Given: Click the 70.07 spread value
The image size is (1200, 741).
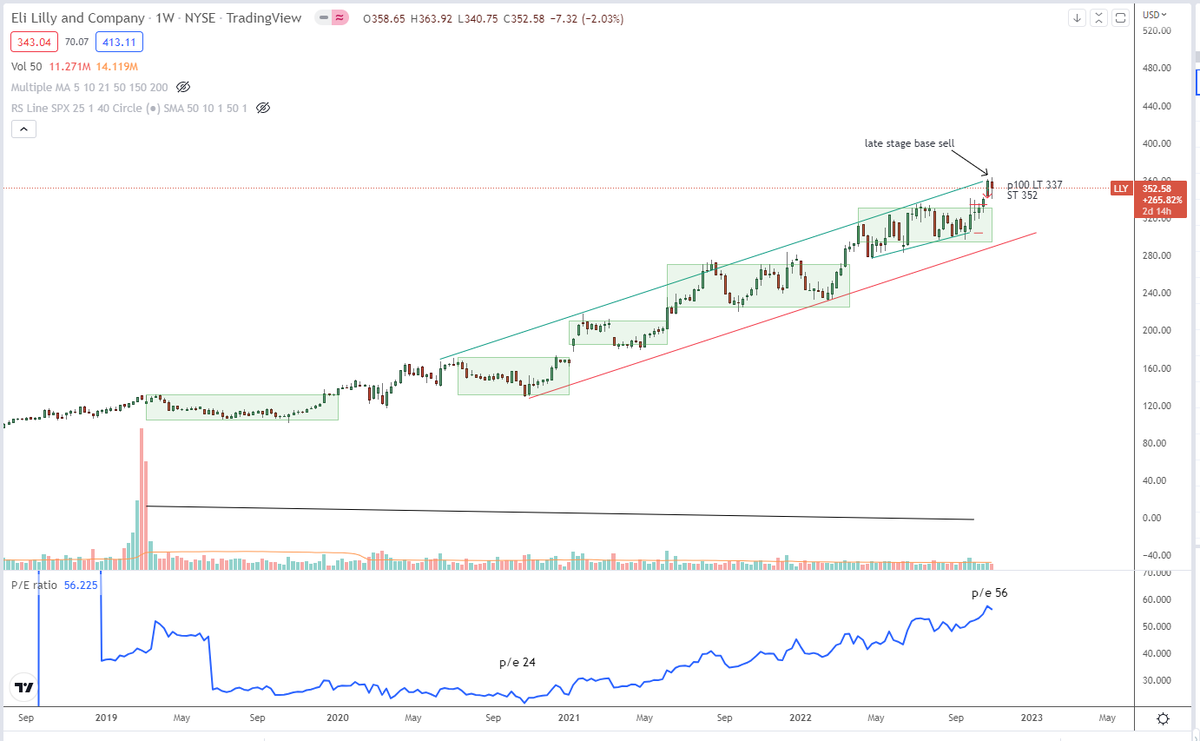Looking at the screenshot, I should coord(75,42).
